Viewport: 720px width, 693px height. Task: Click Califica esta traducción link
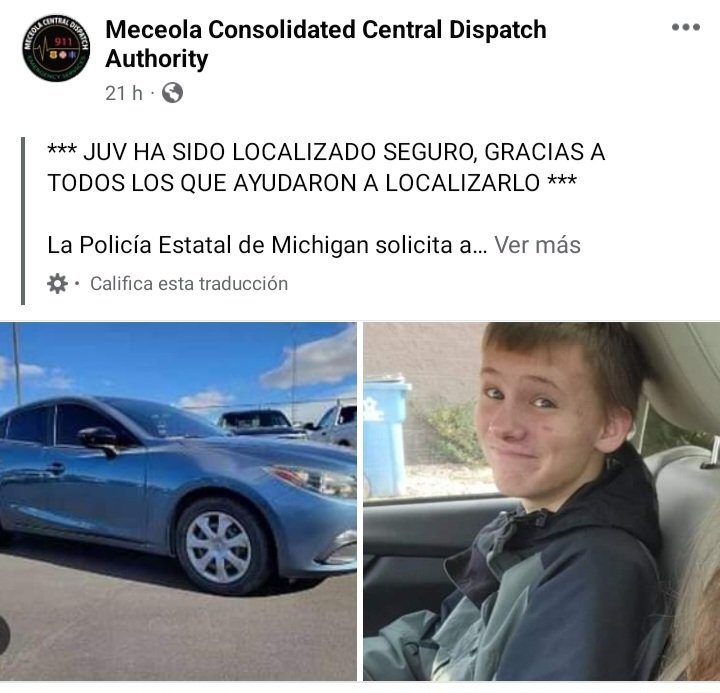pyautogui.click(x=189, y=283)
